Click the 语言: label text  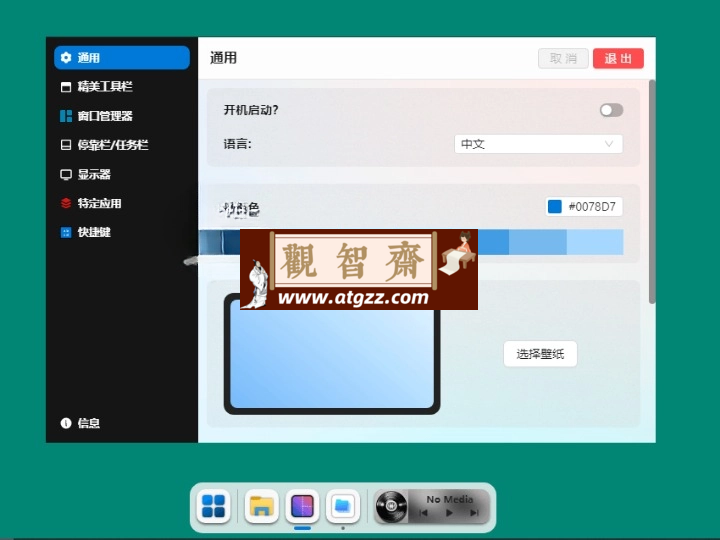237,144
